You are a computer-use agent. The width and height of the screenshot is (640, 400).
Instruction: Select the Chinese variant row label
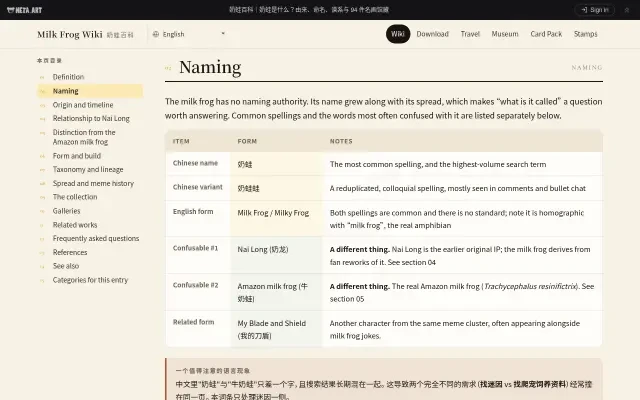(x=198, y=187)
